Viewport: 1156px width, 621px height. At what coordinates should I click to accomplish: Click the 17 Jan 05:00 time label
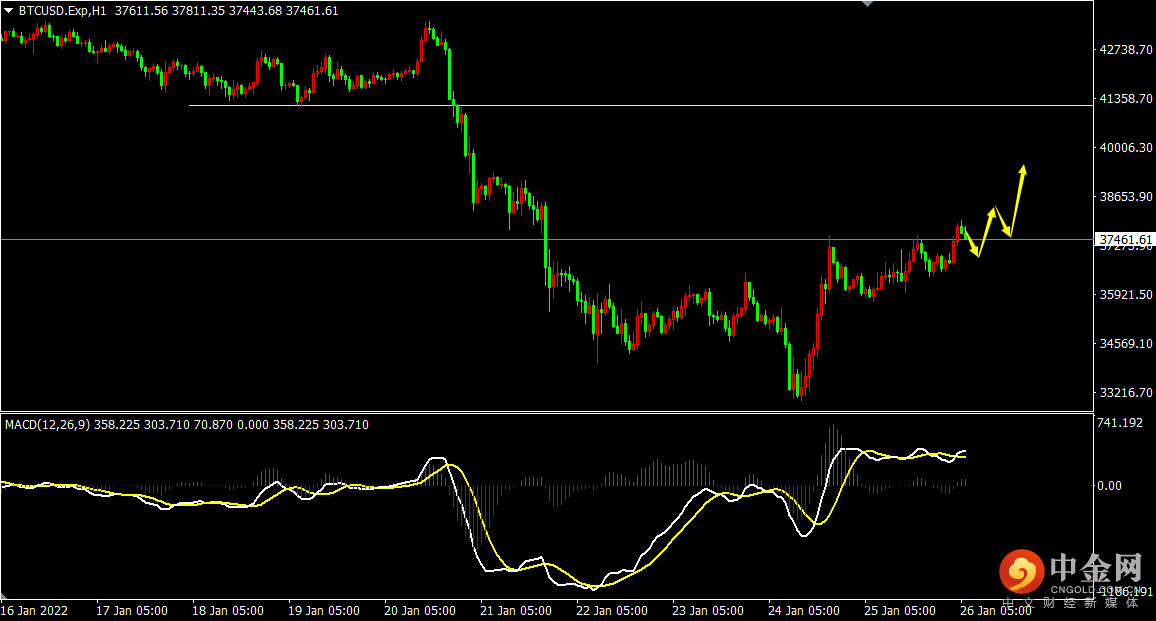[x=132, y=611]
